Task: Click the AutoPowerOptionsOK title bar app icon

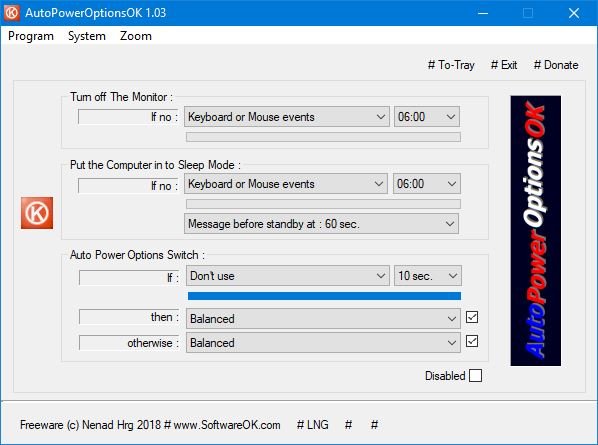Action: pyautogui.click(x=12, y=13)
